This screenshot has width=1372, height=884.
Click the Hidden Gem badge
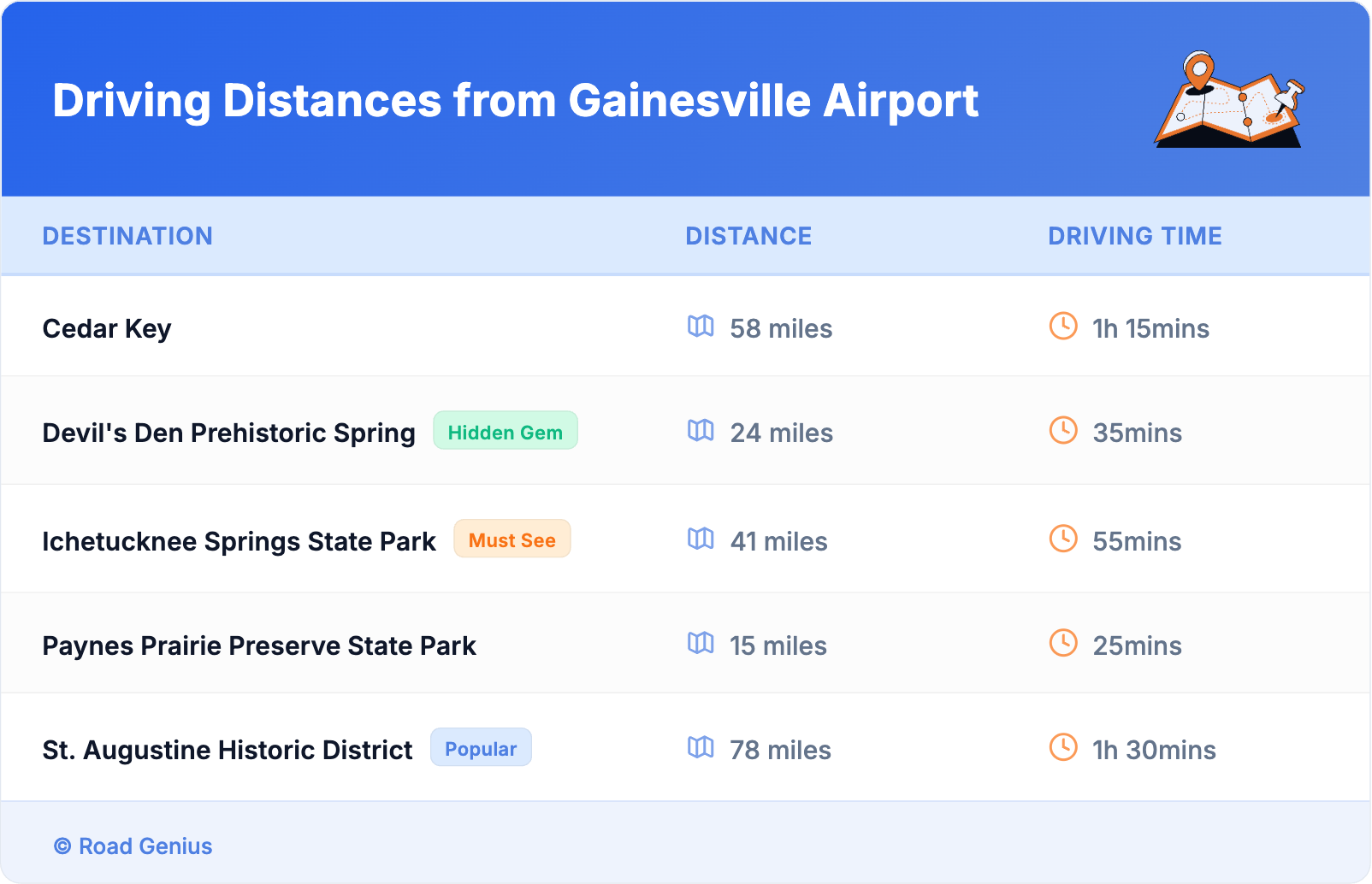(505, 431)
